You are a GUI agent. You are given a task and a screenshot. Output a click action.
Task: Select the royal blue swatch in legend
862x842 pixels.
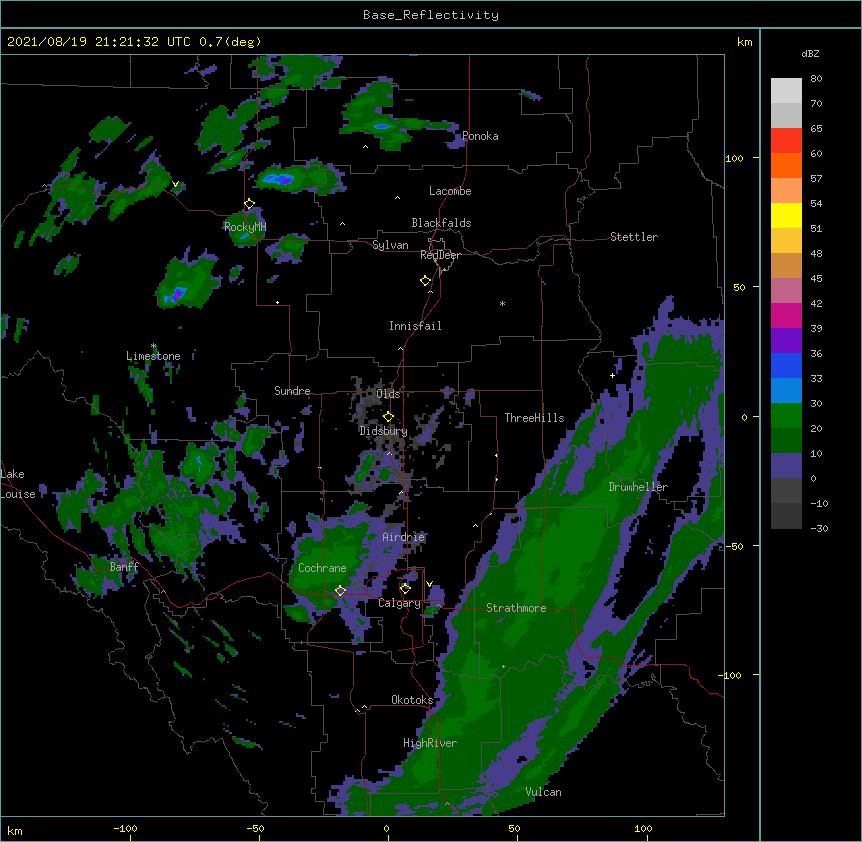(x=786, y=365)
